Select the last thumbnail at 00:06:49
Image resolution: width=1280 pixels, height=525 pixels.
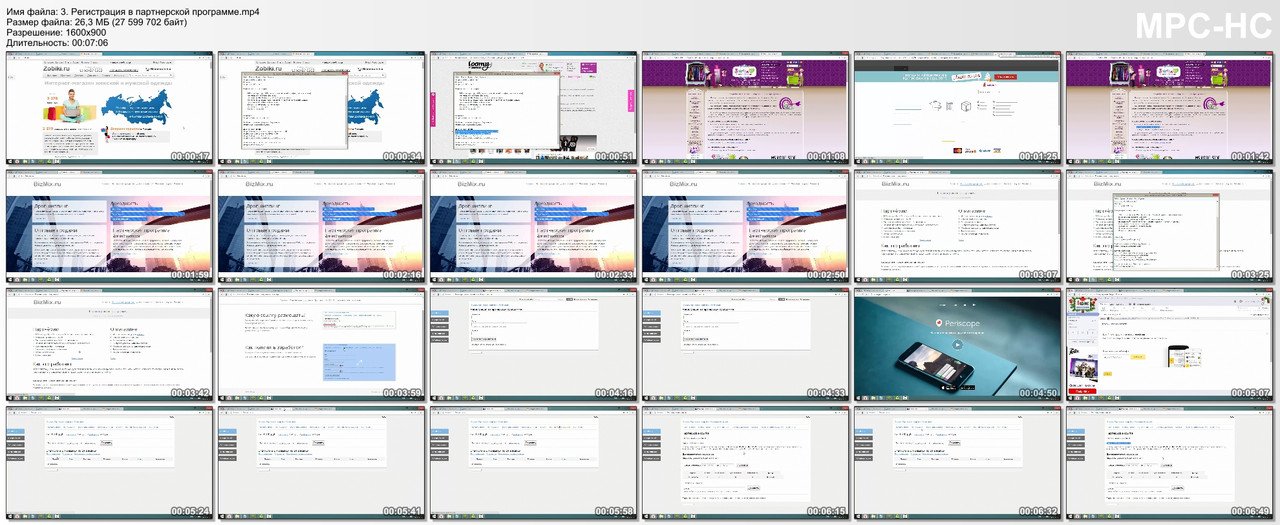pyautogui.click(x=1169, y=464)
